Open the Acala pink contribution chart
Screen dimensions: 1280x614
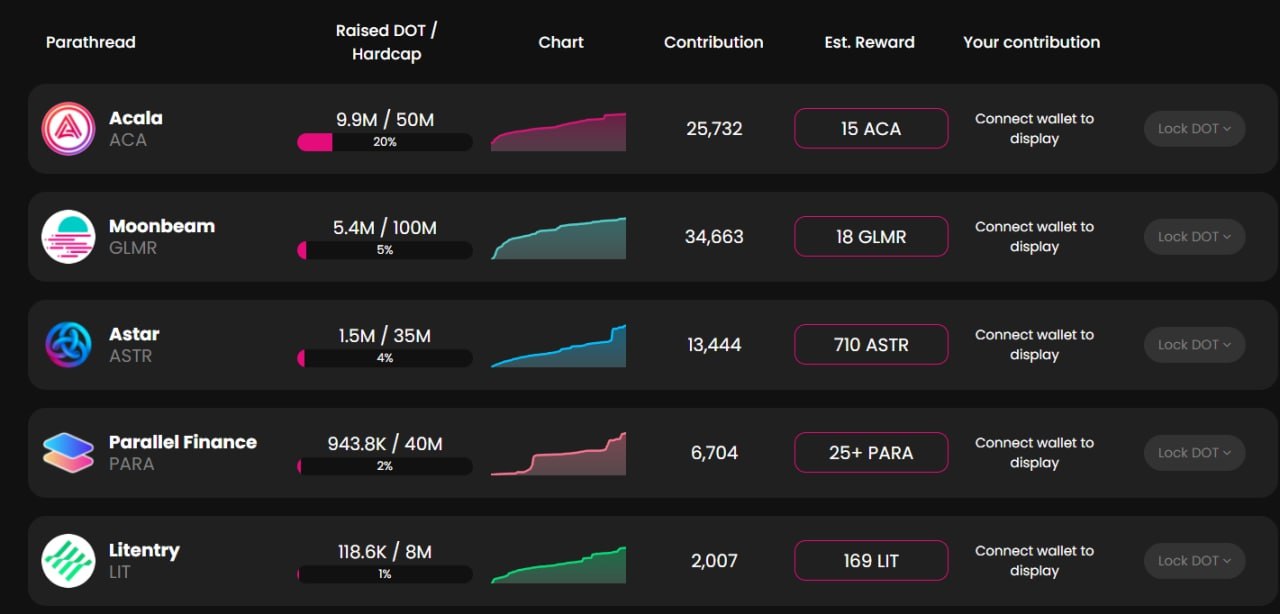point(558,132)
